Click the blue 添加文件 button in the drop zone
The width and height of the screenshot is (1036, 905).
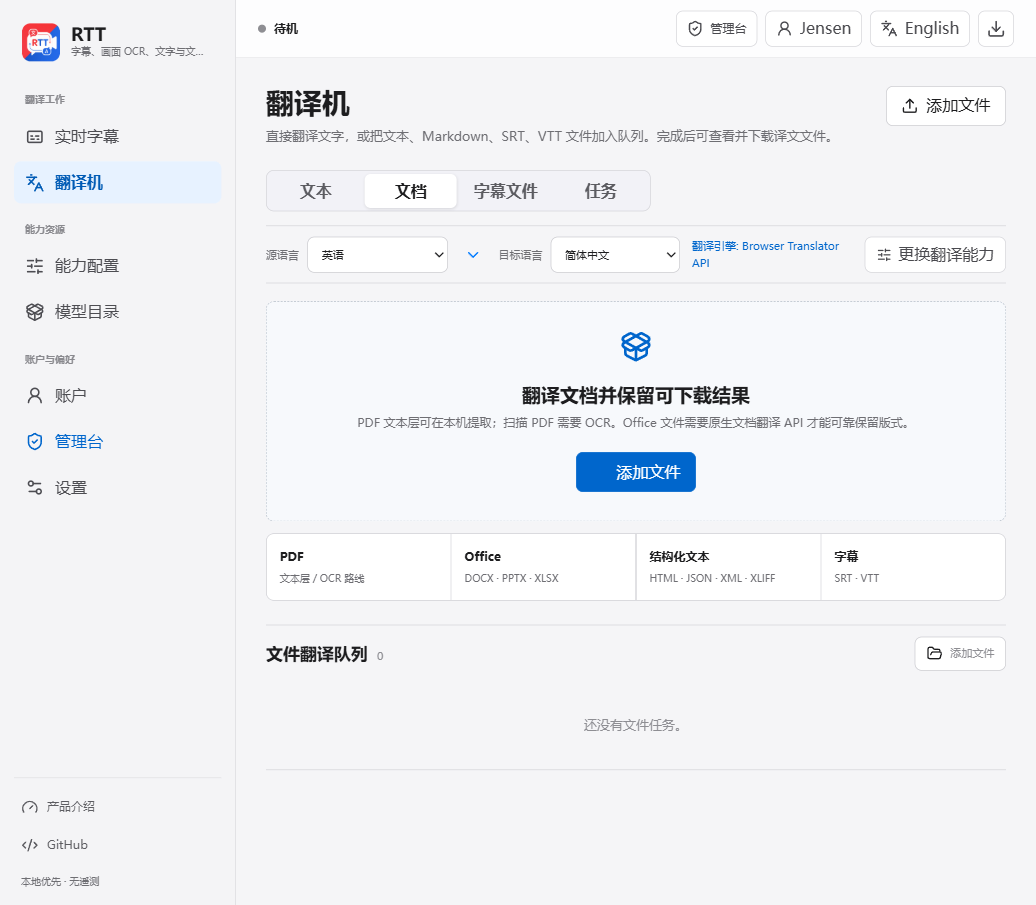(x=636, y=472)
